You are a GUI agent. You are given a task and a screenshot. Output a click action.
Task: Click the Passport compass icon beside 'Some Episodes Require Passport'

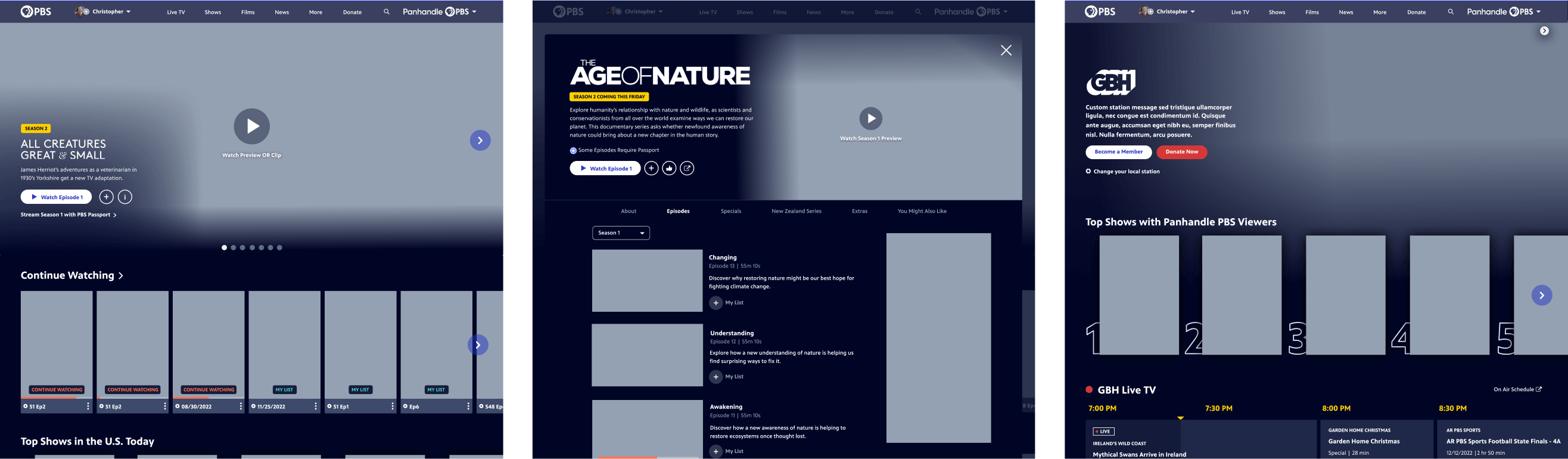(573, 150)
